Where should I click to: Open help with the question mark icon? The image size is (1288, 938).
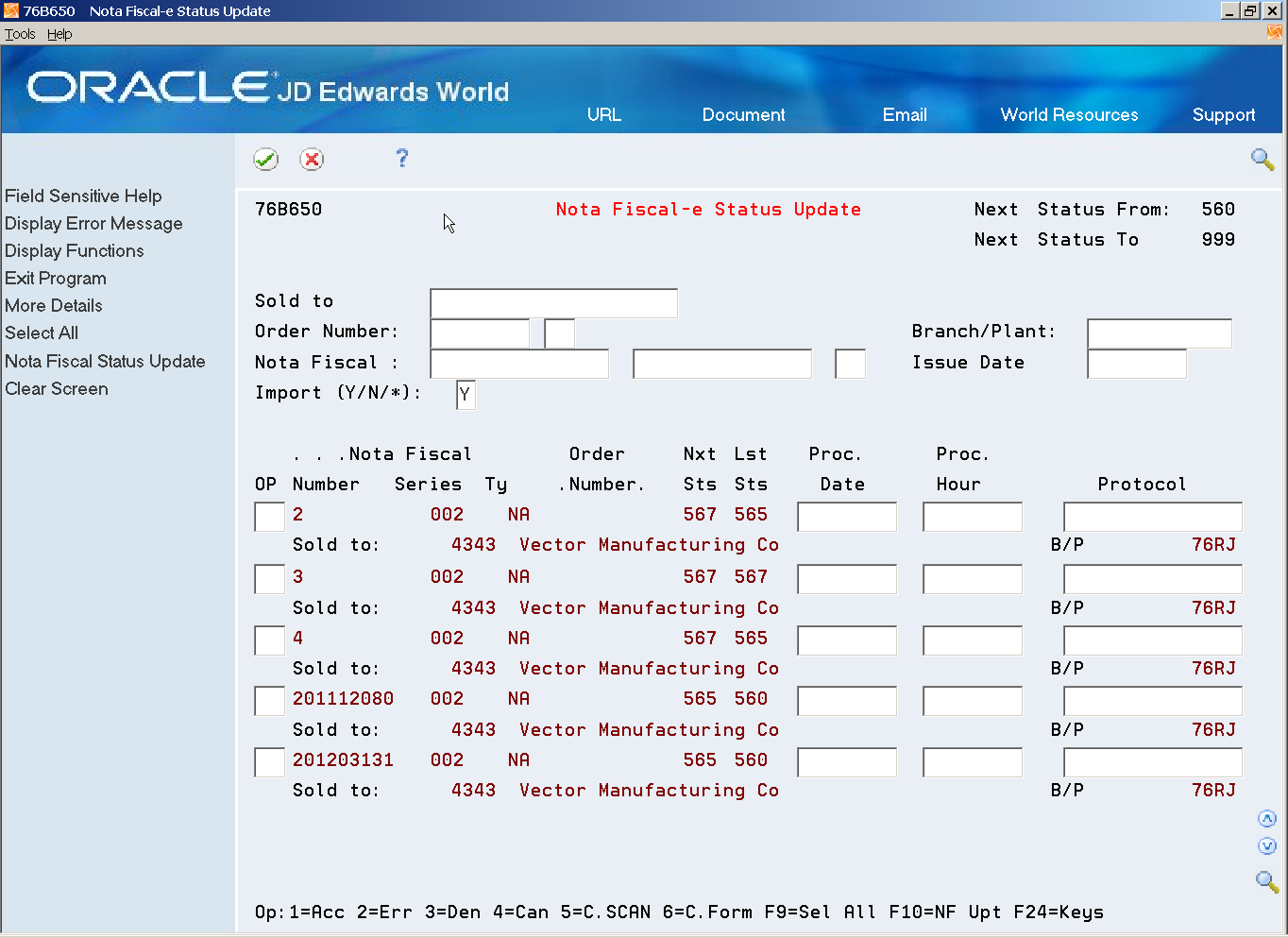402,158
